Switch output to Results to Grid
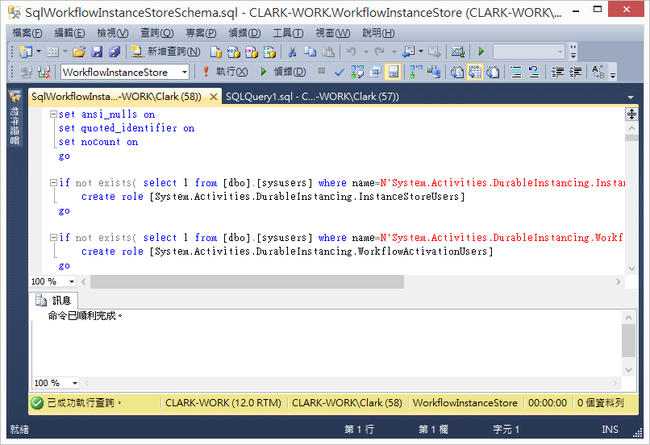Viewport: 650px width, 445px height. point(475,72)
